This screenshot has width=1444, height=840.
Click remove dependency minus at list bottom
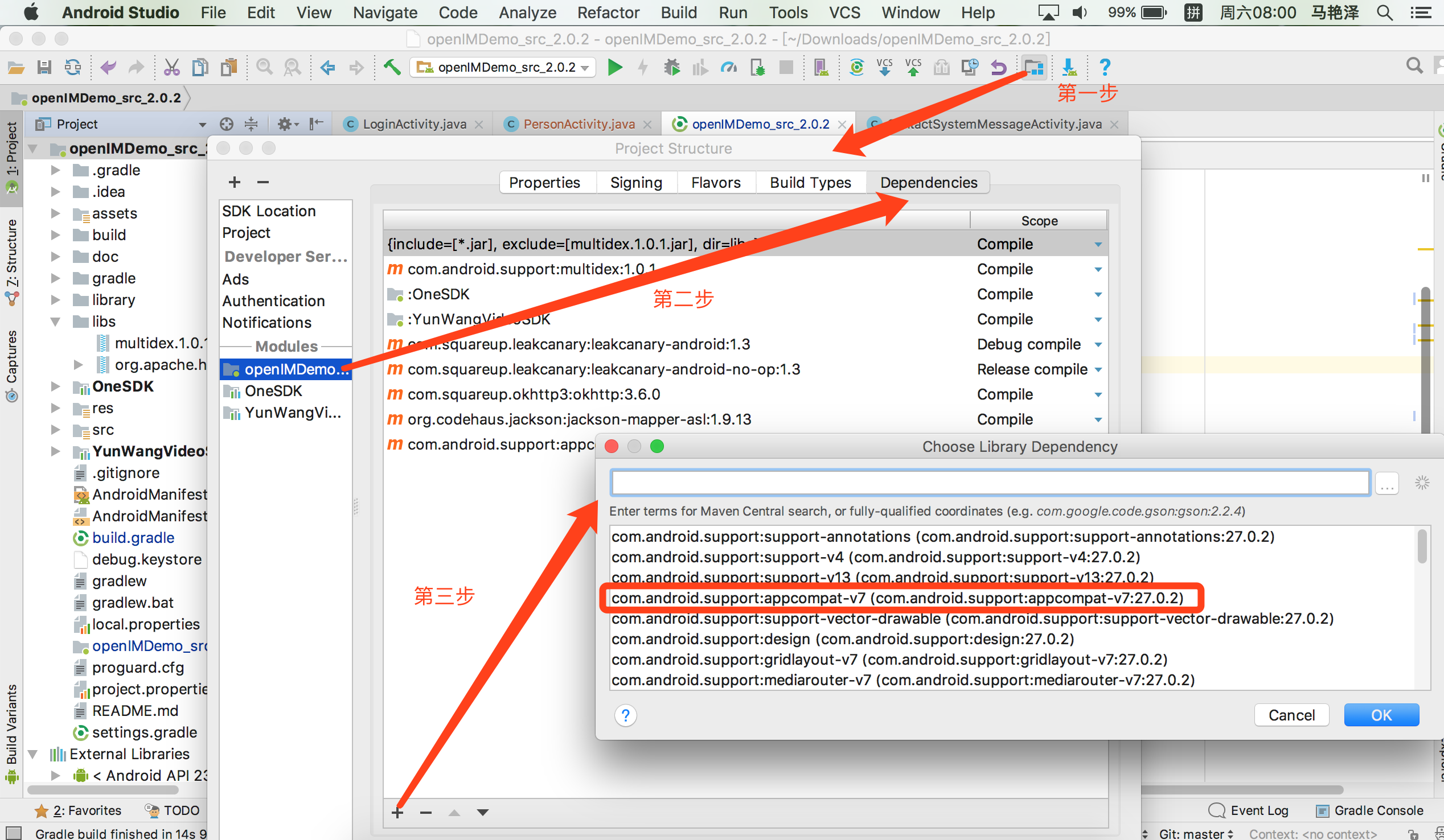click(x=426, y=812)
